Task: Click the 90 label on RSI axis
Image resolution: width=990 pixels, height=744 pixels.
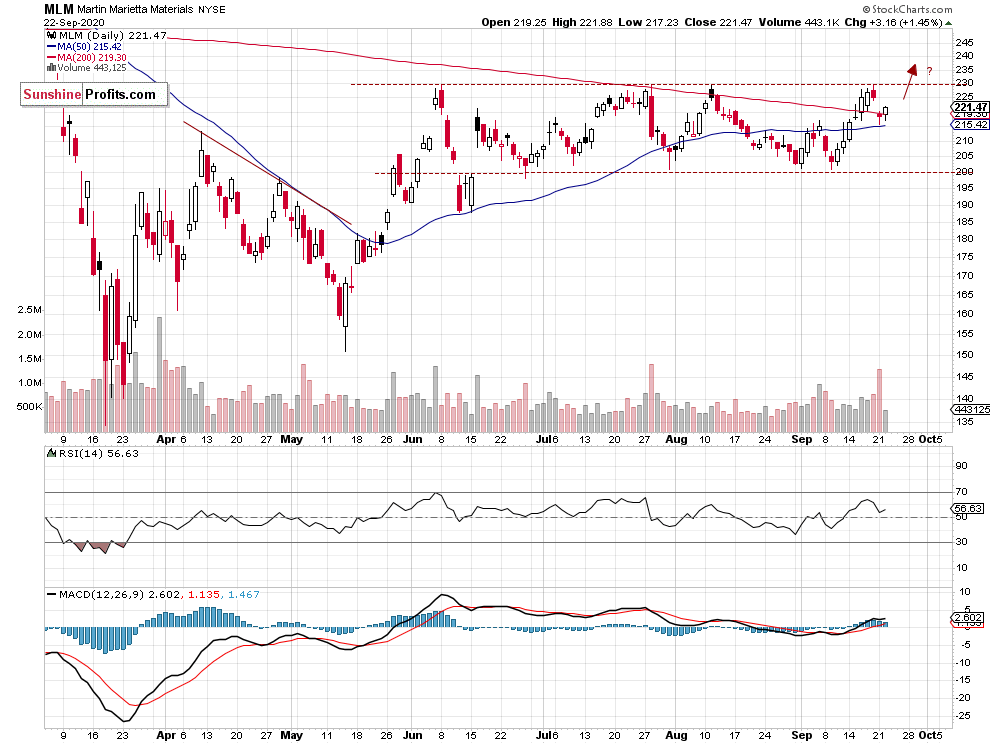Action: (x=962, y=466)
